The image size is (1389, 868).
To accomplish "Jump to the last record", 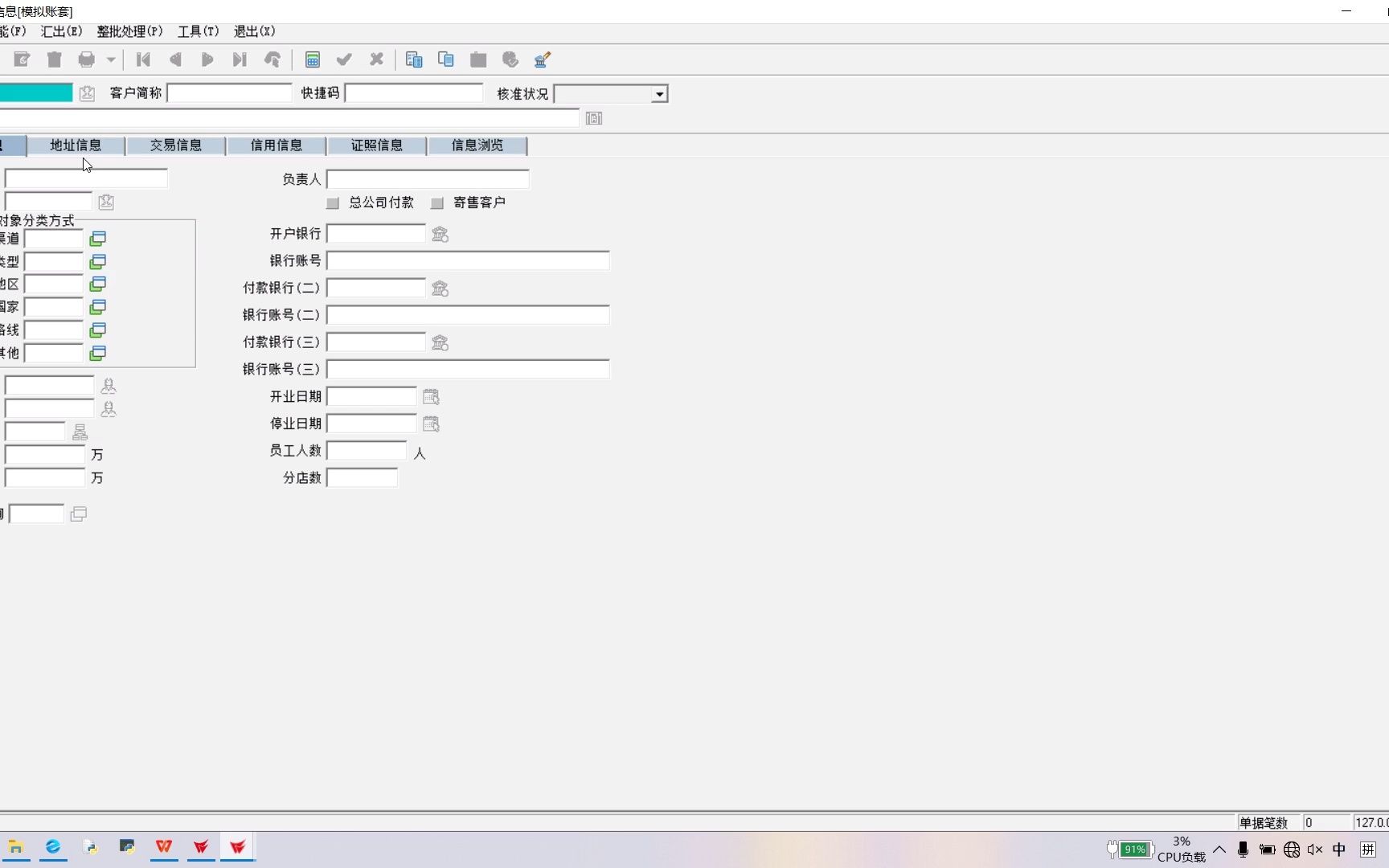I will click(240, 59).
